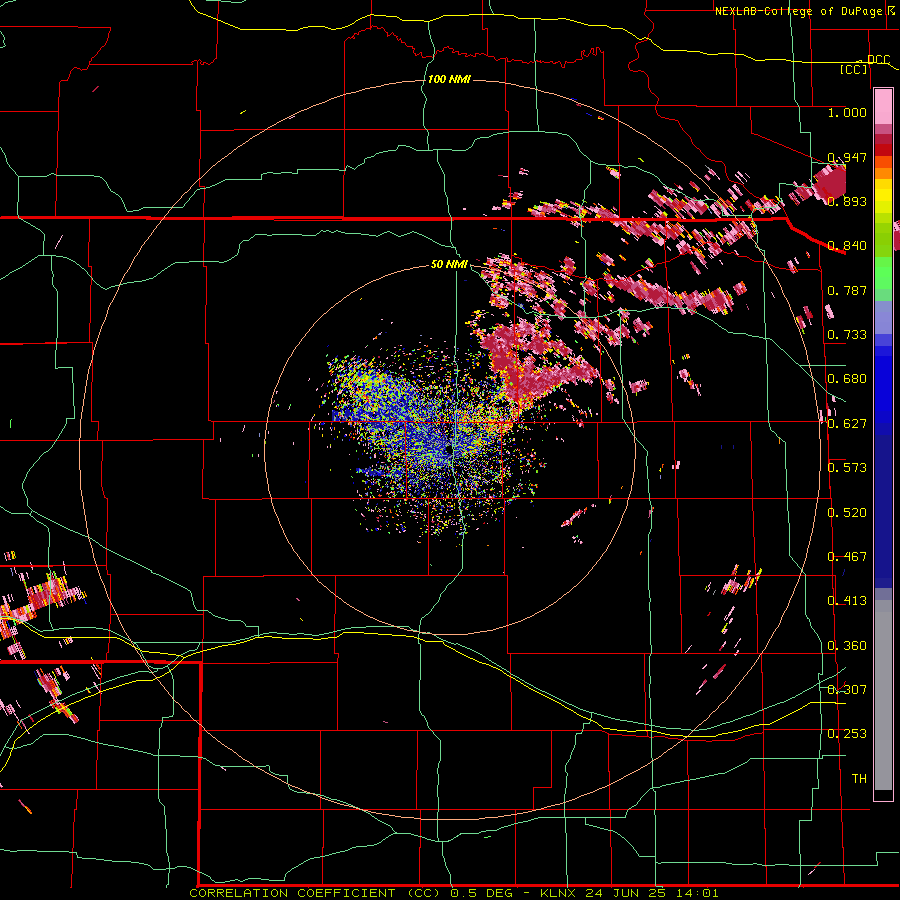Click the 0.893 scale value

(x=847, y=201)
